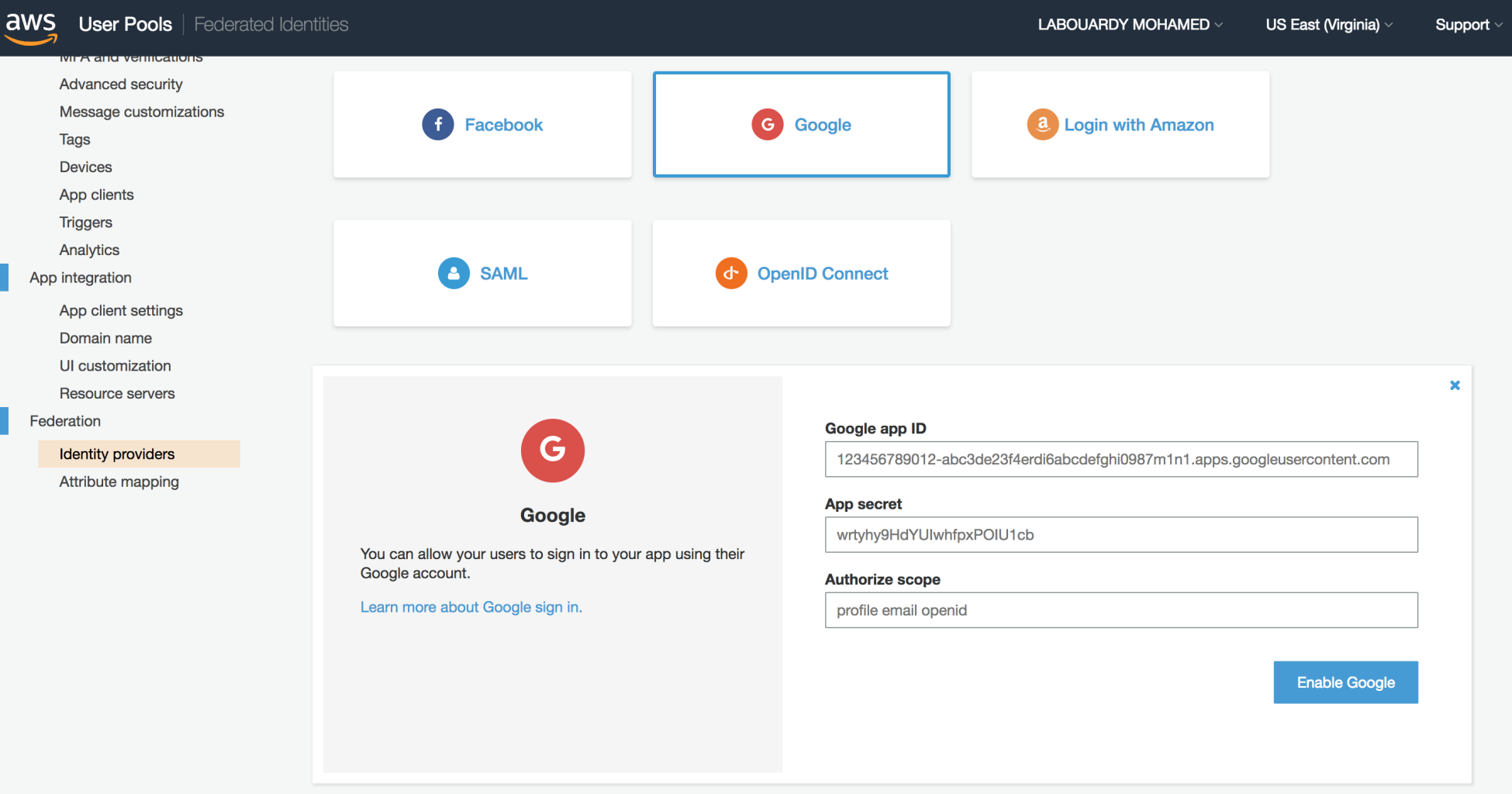The image size is (1512, 794).
Task: Open App clients in sidebar
Action: click(96, 195)
